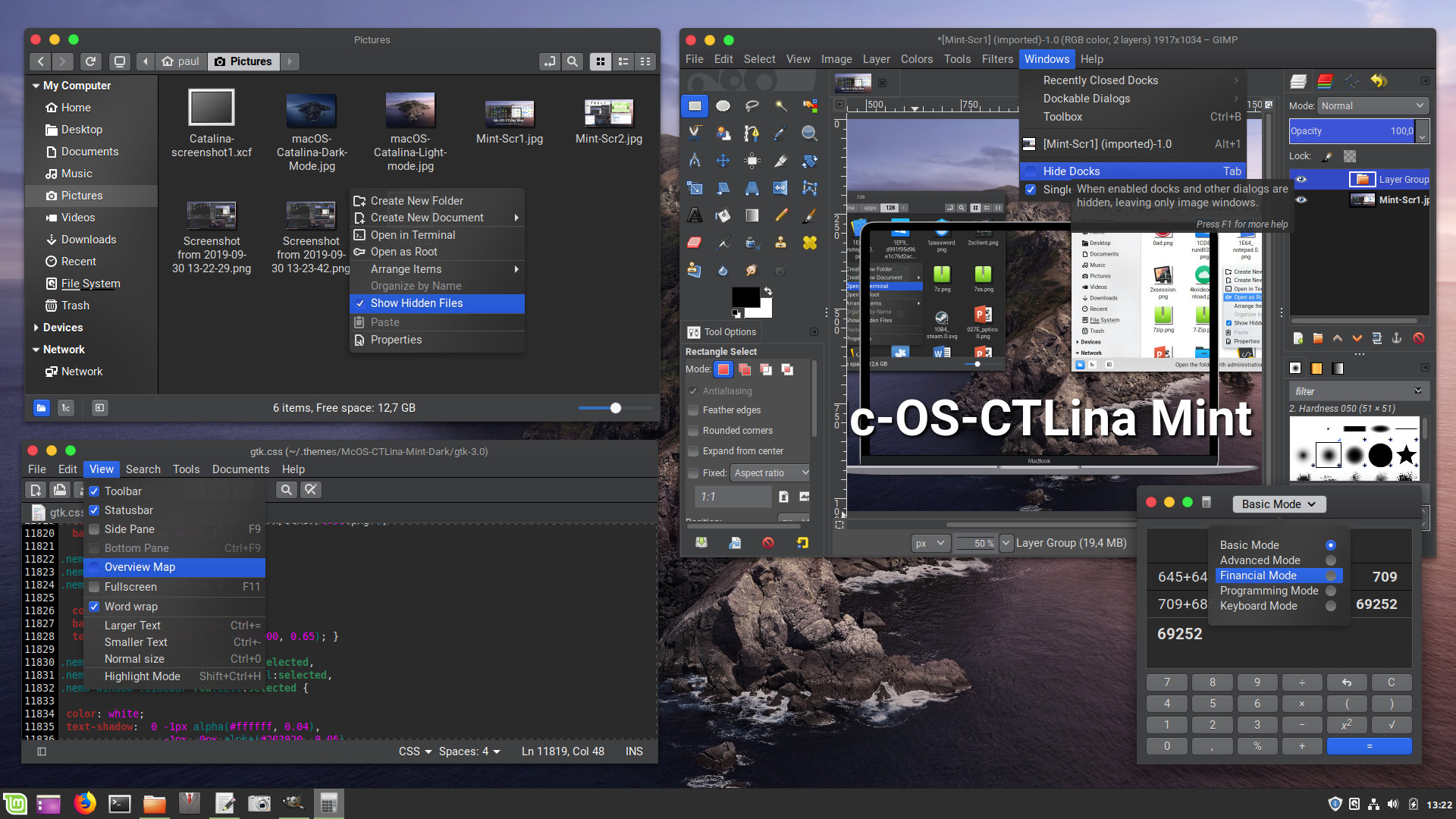Open the px unit dropdown in GIMP status bar
Viewport: 1456px width, 819px height.
click(930, 543)
